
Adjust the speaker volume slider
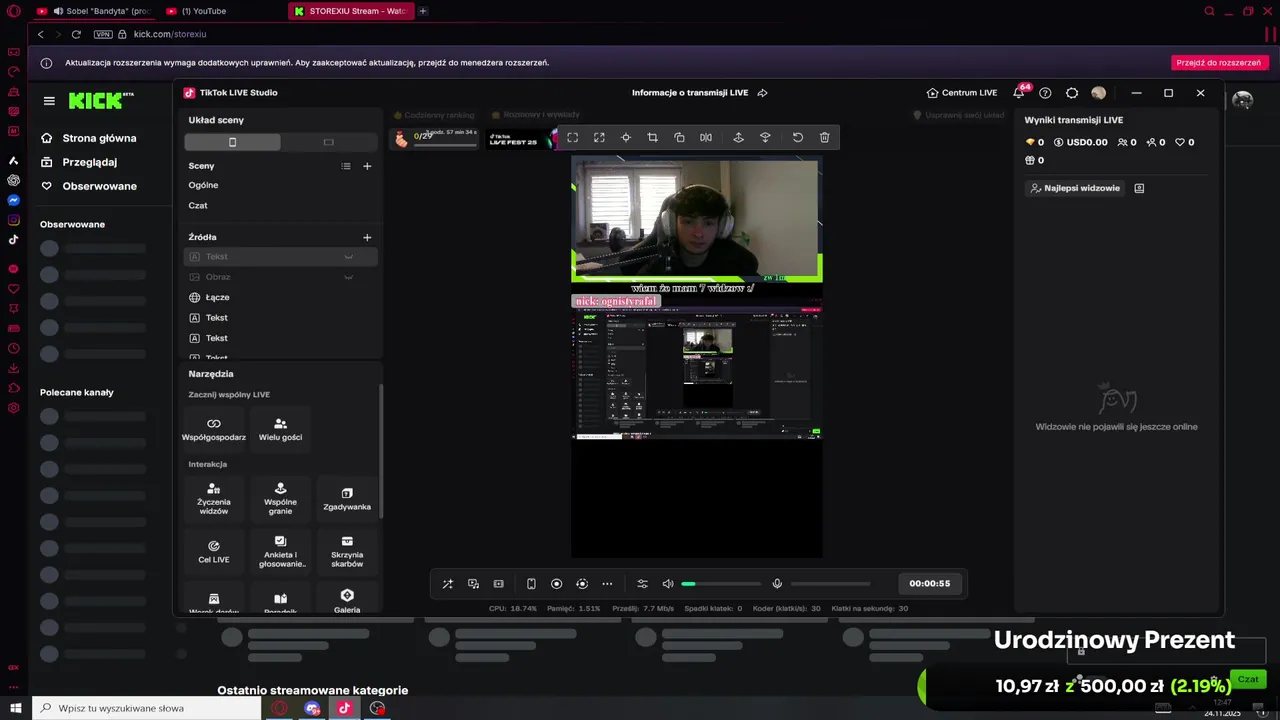(721, 584)
